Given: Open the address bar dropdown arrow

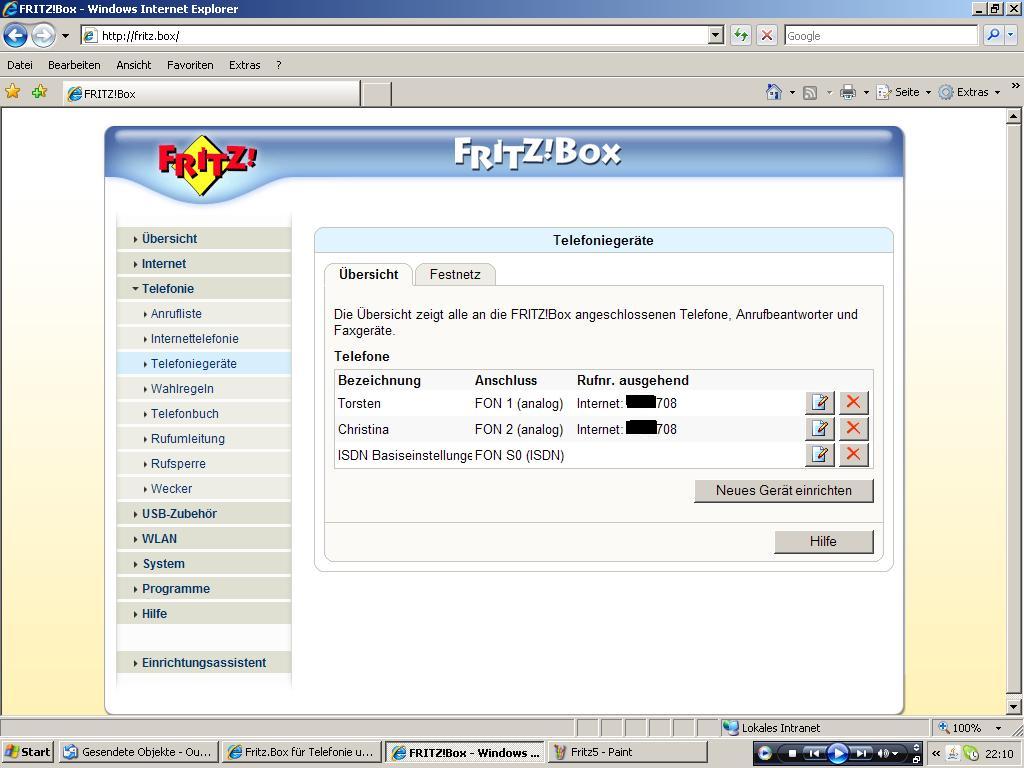Looking at the screenshot, I should click(715, 35).
